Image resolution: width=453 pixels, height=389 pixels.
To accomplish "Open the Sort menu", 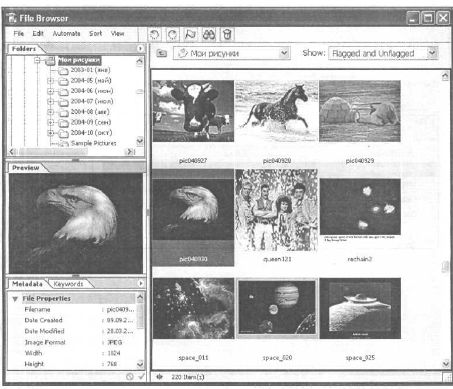I will tap(96, 33).
